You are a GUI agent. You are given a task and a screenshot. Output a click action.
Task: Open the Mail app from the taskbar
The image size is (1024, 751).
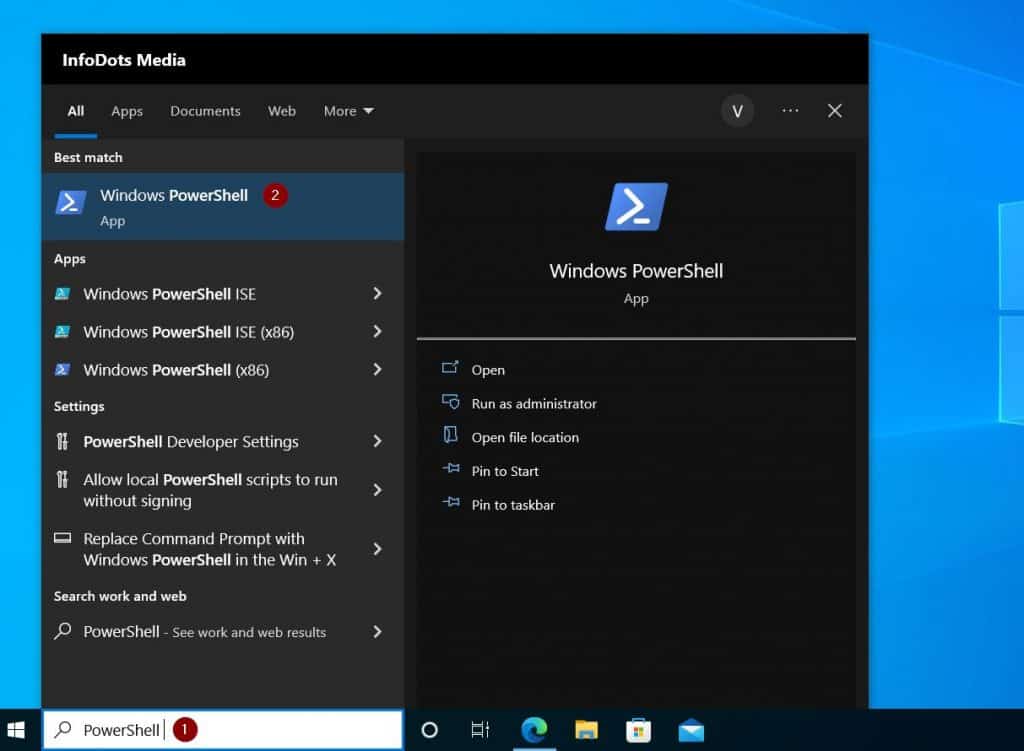click(x=691, y=730)
